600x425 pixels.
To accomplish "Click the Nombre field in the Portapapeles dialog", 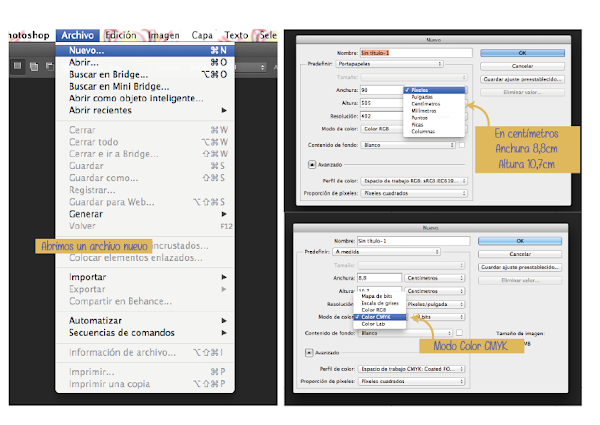I will 416,53.
